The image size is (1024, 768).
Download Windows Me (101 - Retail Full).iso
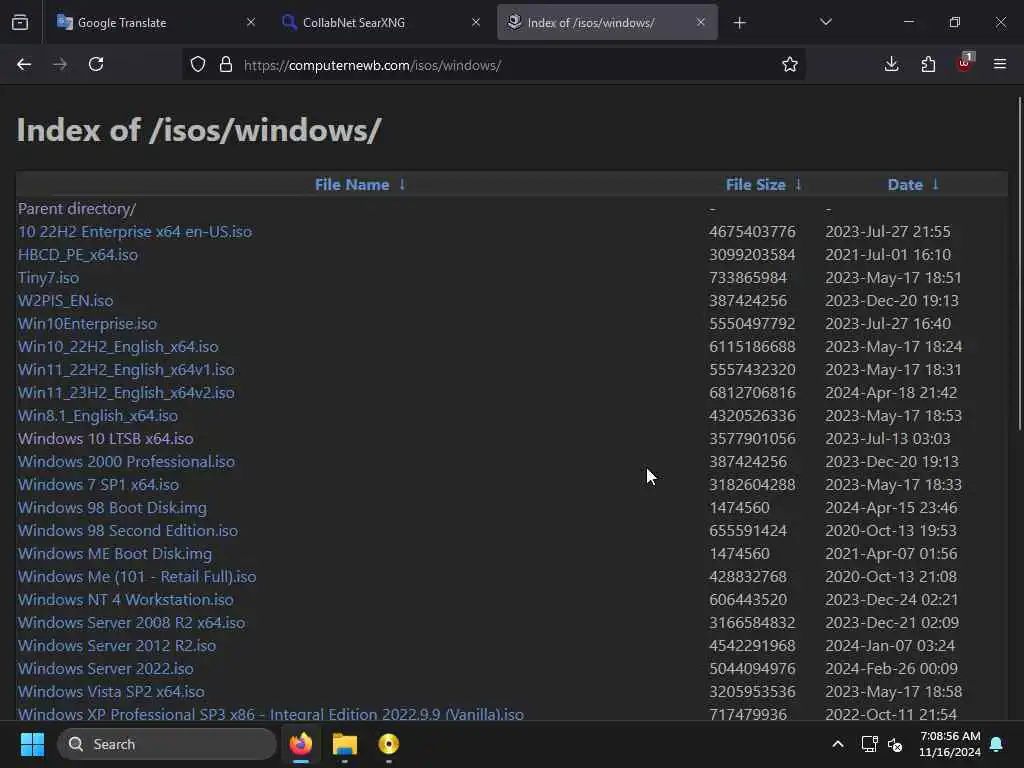click(137, 577)
